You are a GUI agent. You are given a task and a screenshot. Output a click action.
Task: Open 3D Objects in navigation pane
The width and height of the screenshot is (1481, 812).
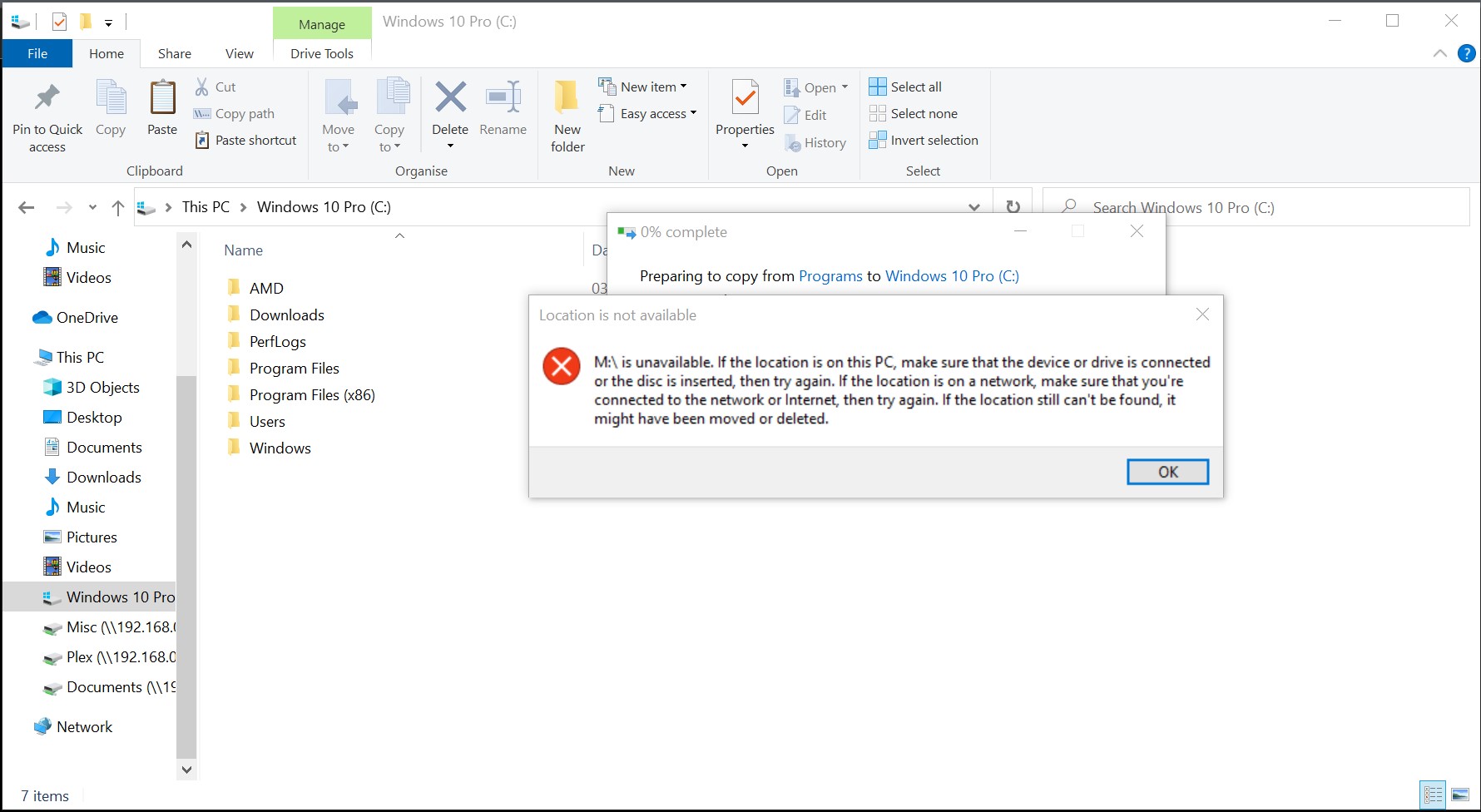click(x=102, y=387)
